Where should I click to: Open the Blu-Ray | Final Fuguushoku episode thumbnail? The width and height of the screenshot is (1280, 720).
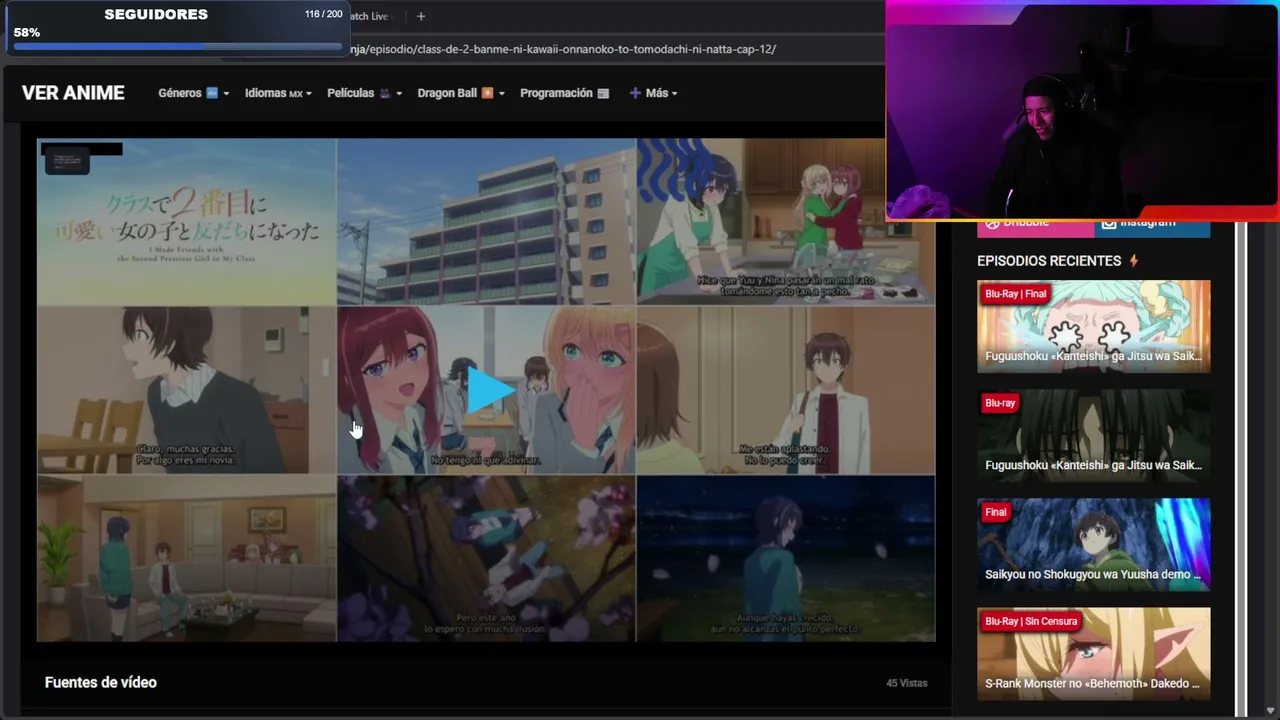coord(1093,327)
